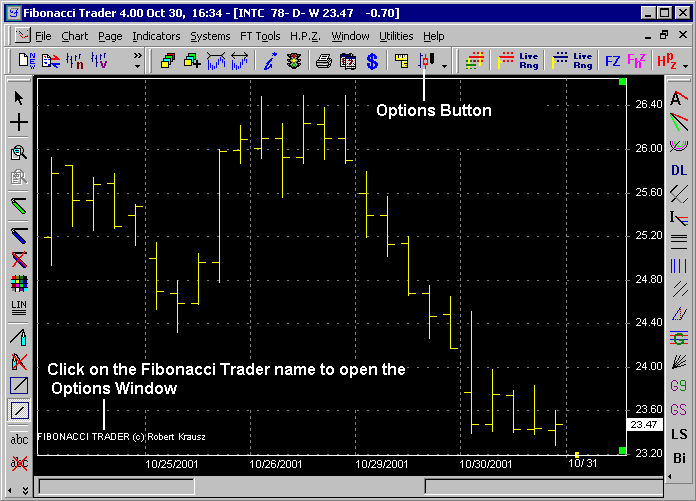The image size is (696, 501).
Task: Click the magenta FhZ button
Action: [x=636, y=61]
